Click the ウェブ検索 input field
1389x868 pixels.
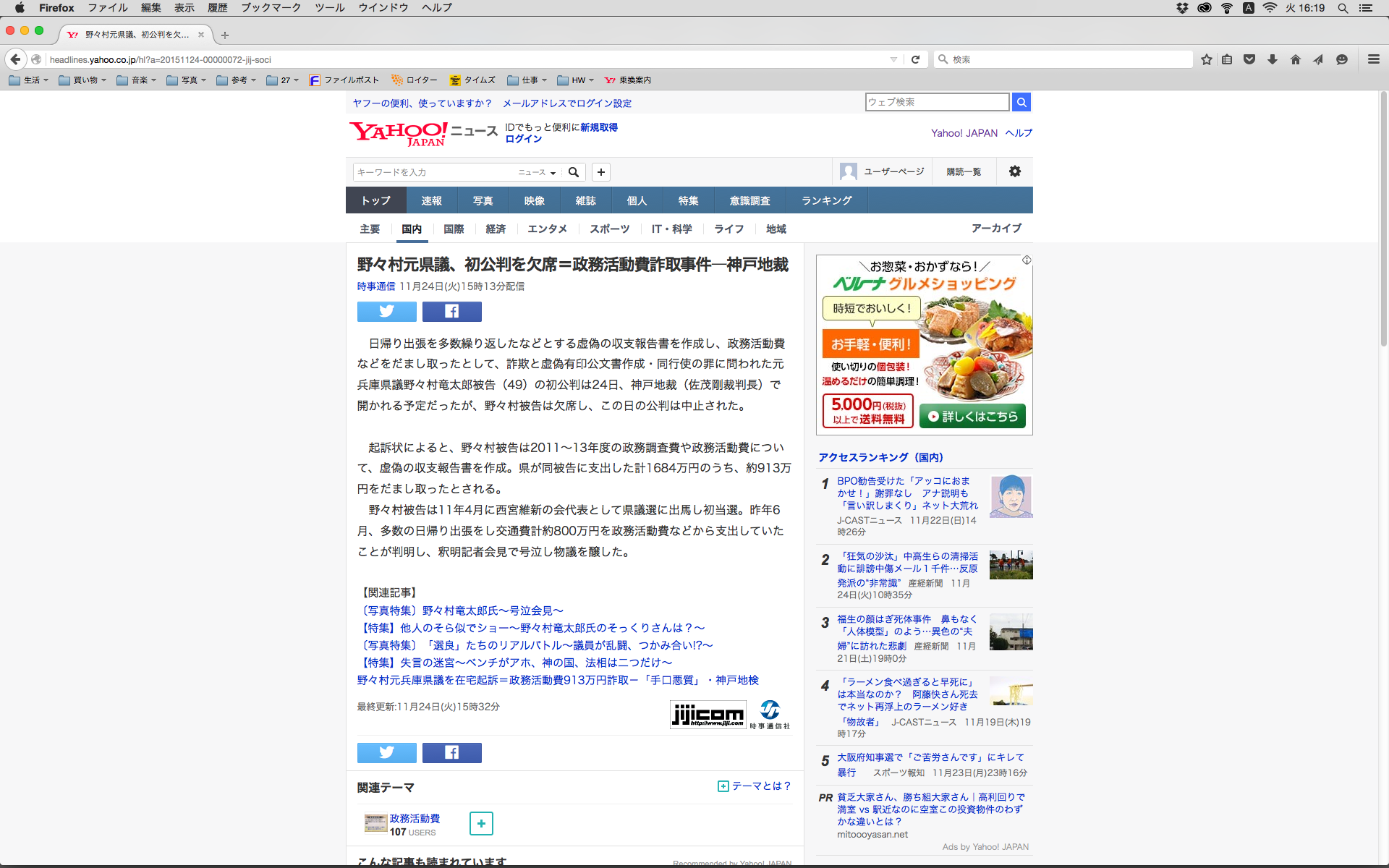(937, 102)
